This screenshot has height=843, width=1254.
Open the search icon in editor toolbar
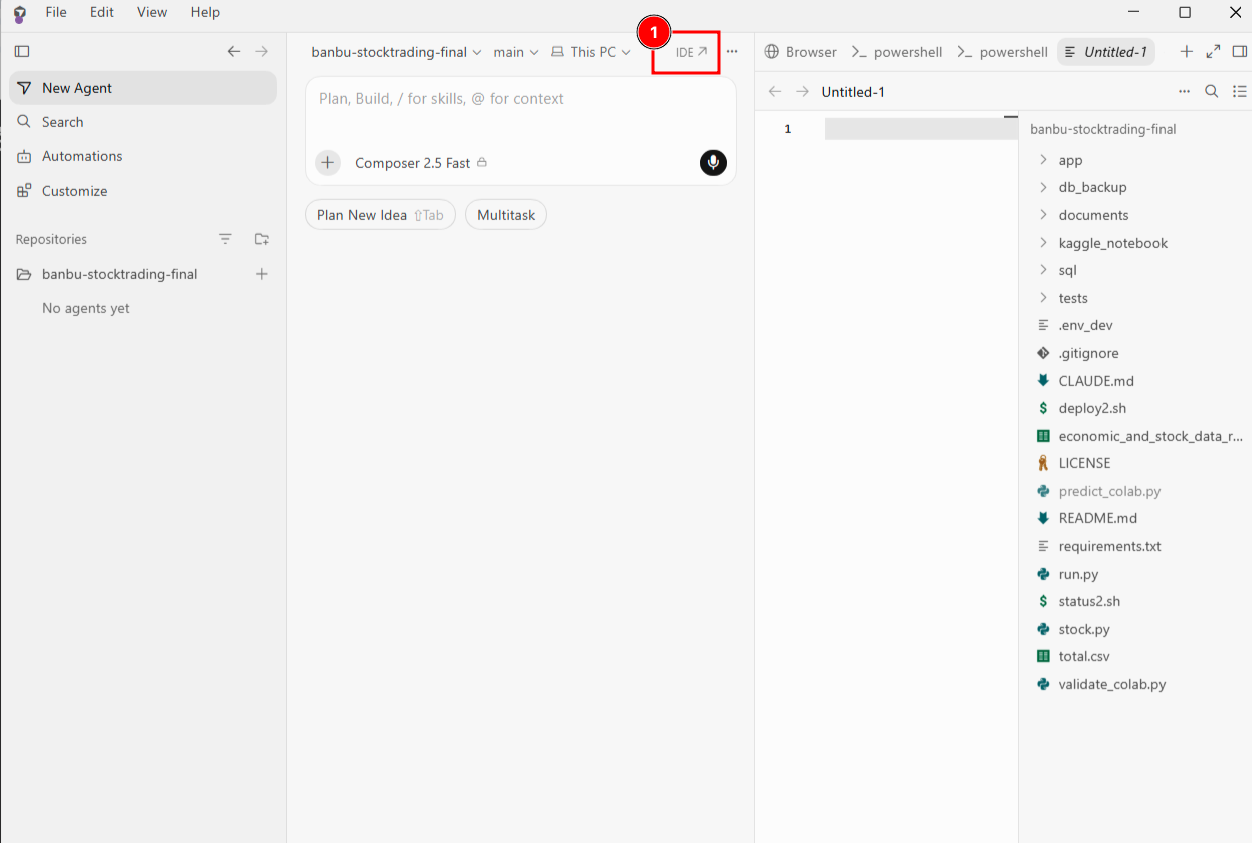(1211, 92)
